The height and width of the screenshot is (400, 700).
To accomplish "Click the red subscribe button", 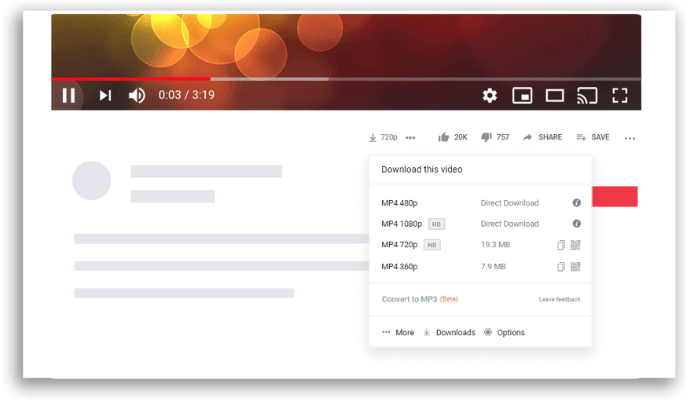I will pos(615,196).
